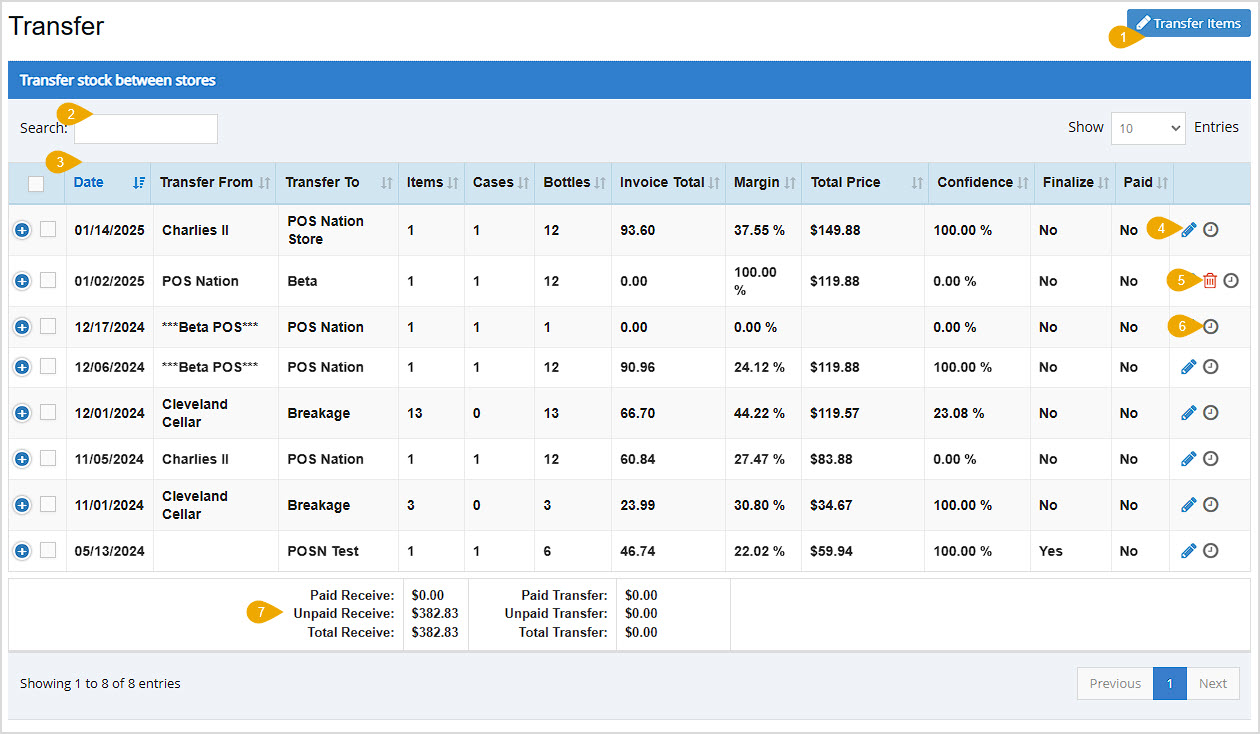
Task: View history of the 12/01/2024 Breakage transfer
Action: 1210,412
